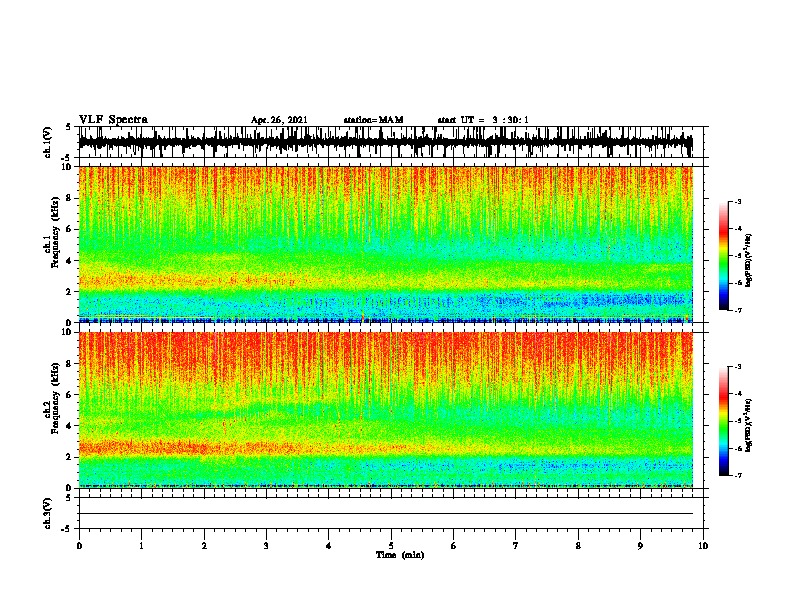Click the time axis tick label "0"

(x=79, y=546)
